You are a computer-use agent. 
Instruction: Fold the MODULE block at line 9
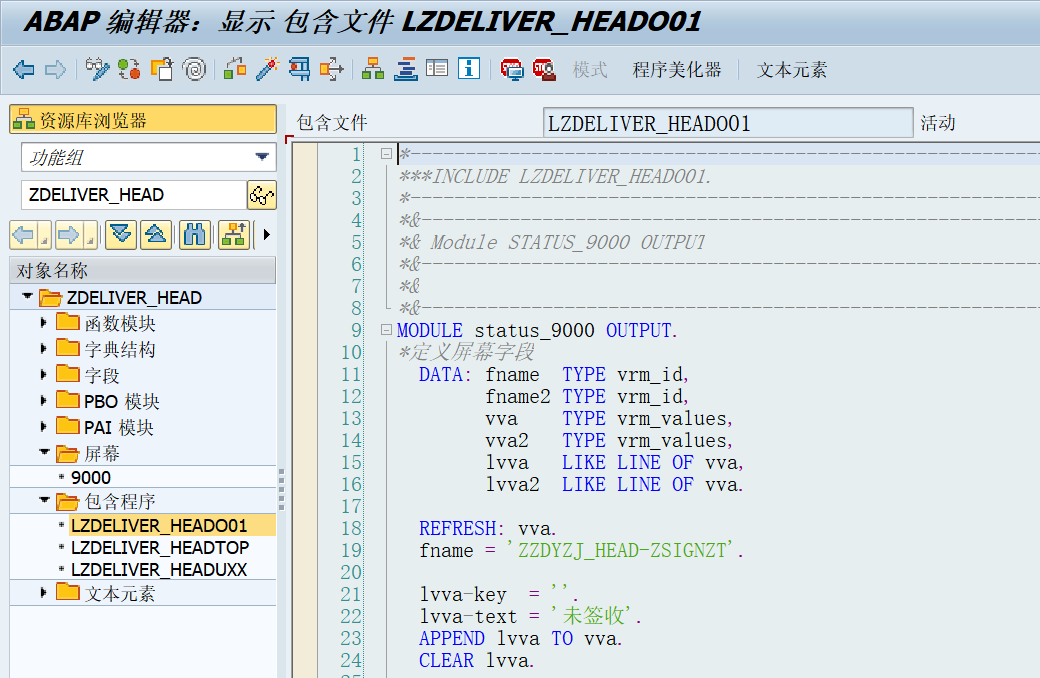pyautogui.click(x=387, y=329)
